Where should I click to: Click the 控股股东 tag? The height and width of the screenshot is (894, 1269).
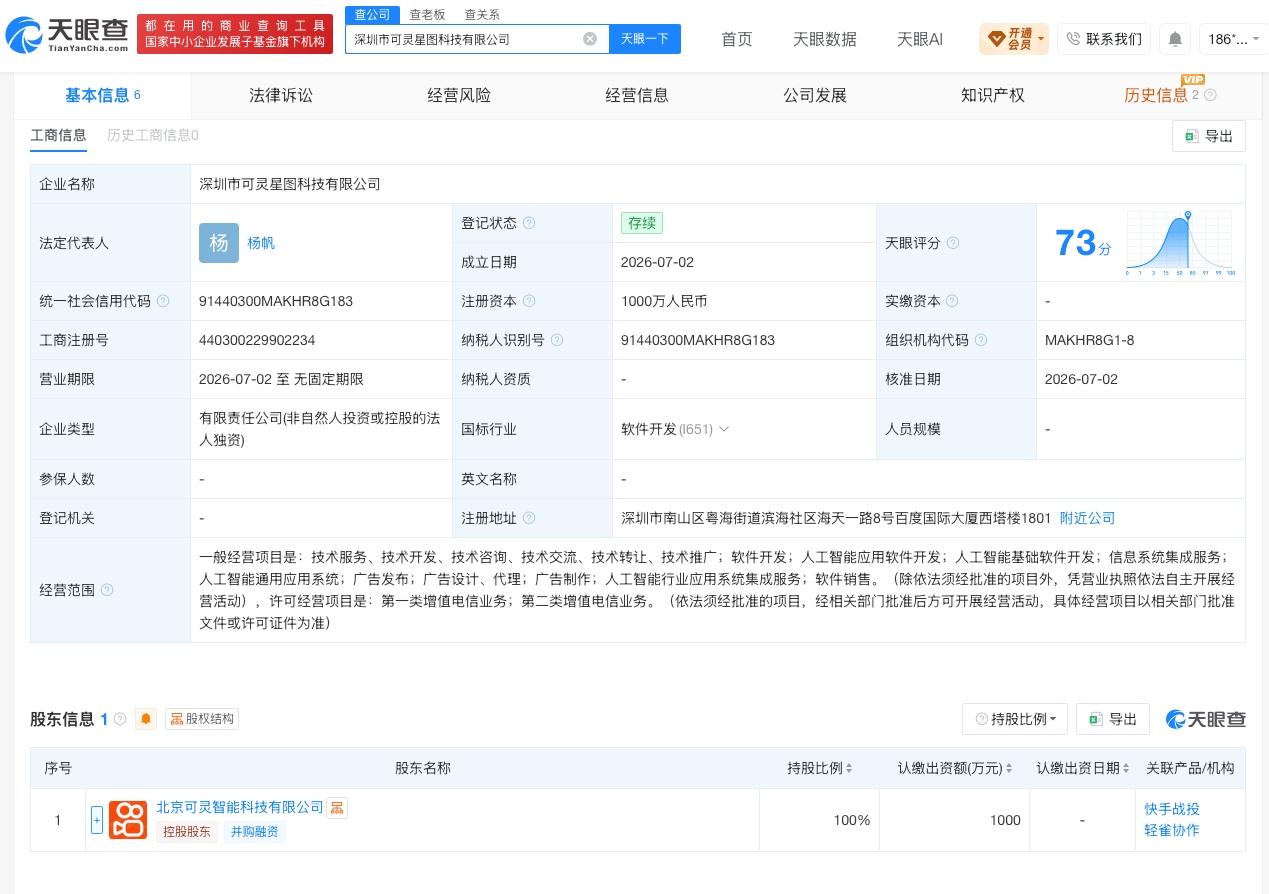[x=187, y=832]
